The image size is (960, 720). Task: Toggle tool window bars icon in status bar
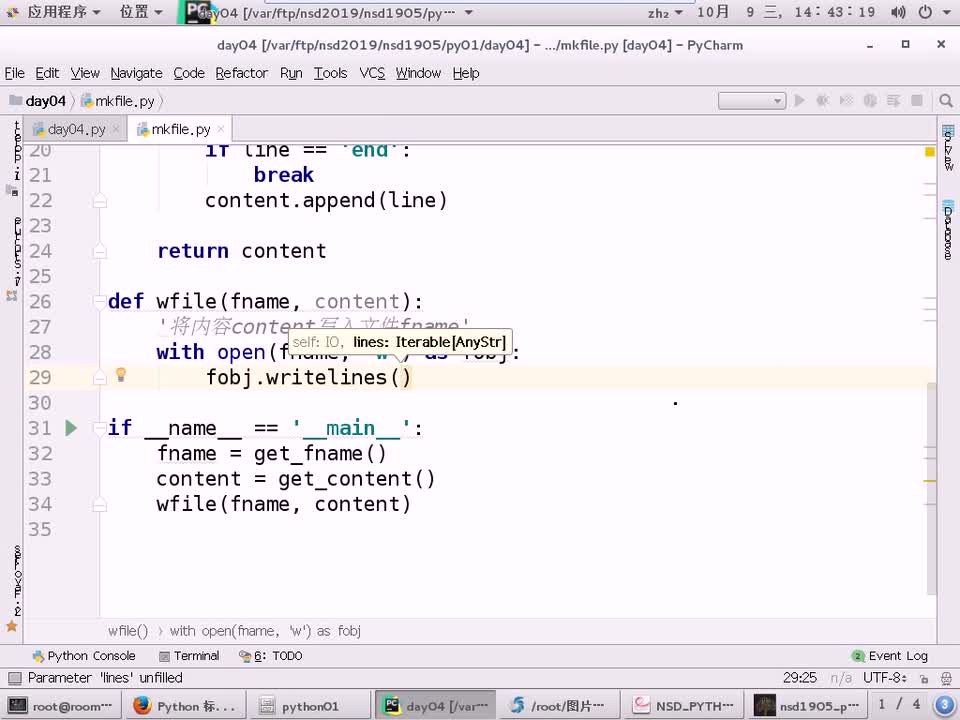point(13,678)
